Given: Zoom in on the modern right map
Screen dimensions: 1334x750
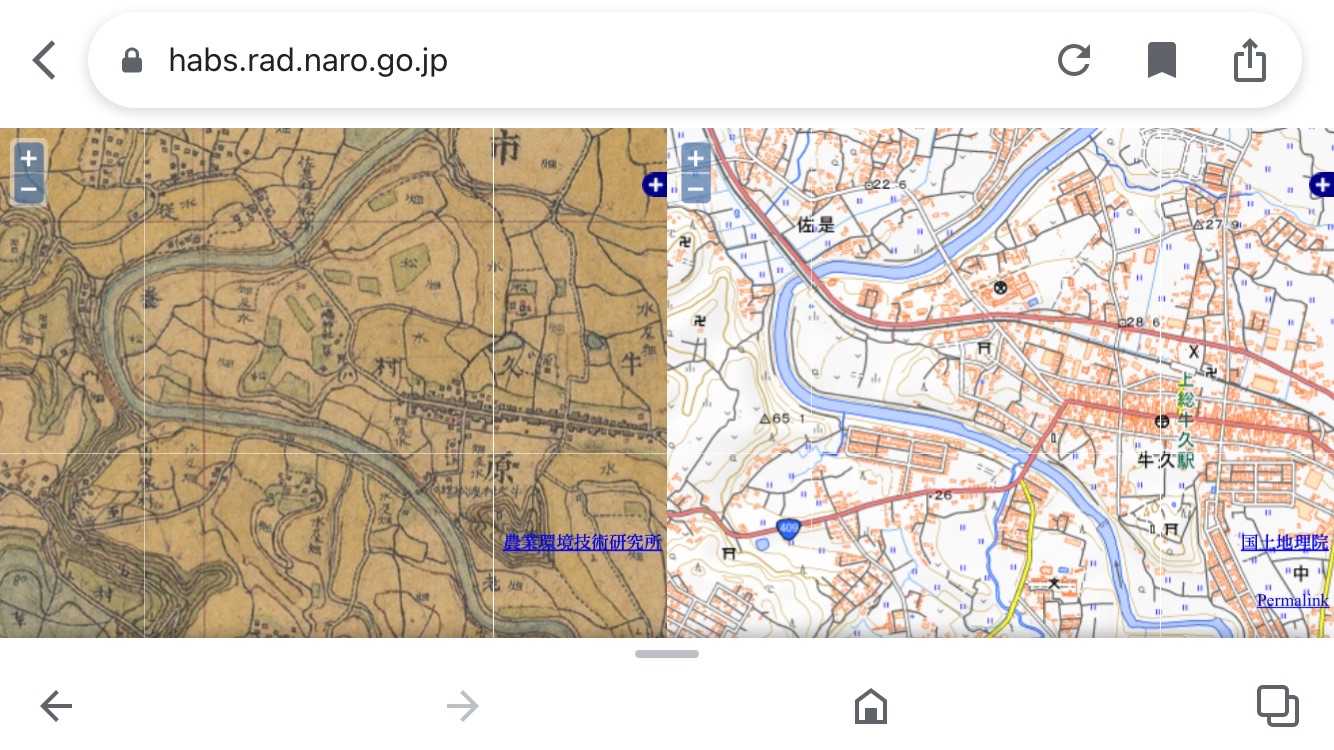Looking at the screenshot, I should point(696,158).
